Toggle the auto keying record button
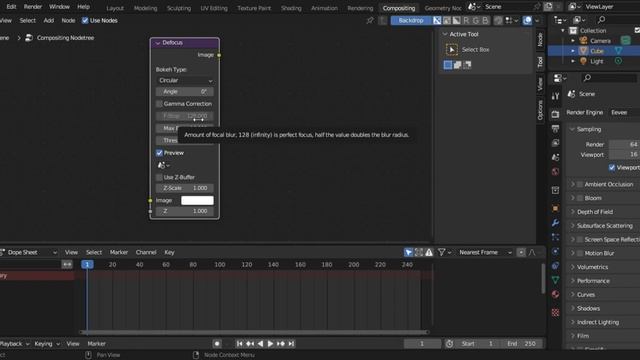Screen dimensions: 640x360 coord(217,344)
